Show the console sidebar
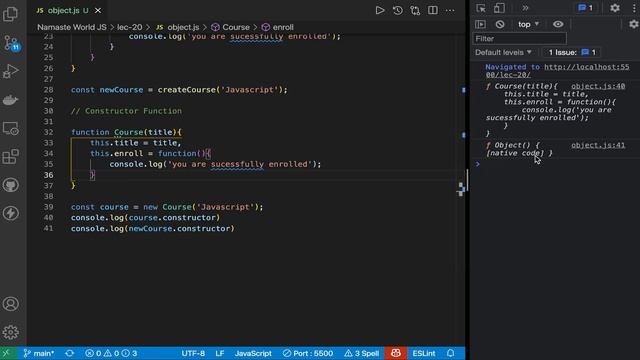The height and width of the screenshot is (360, 640). (480, 24)
